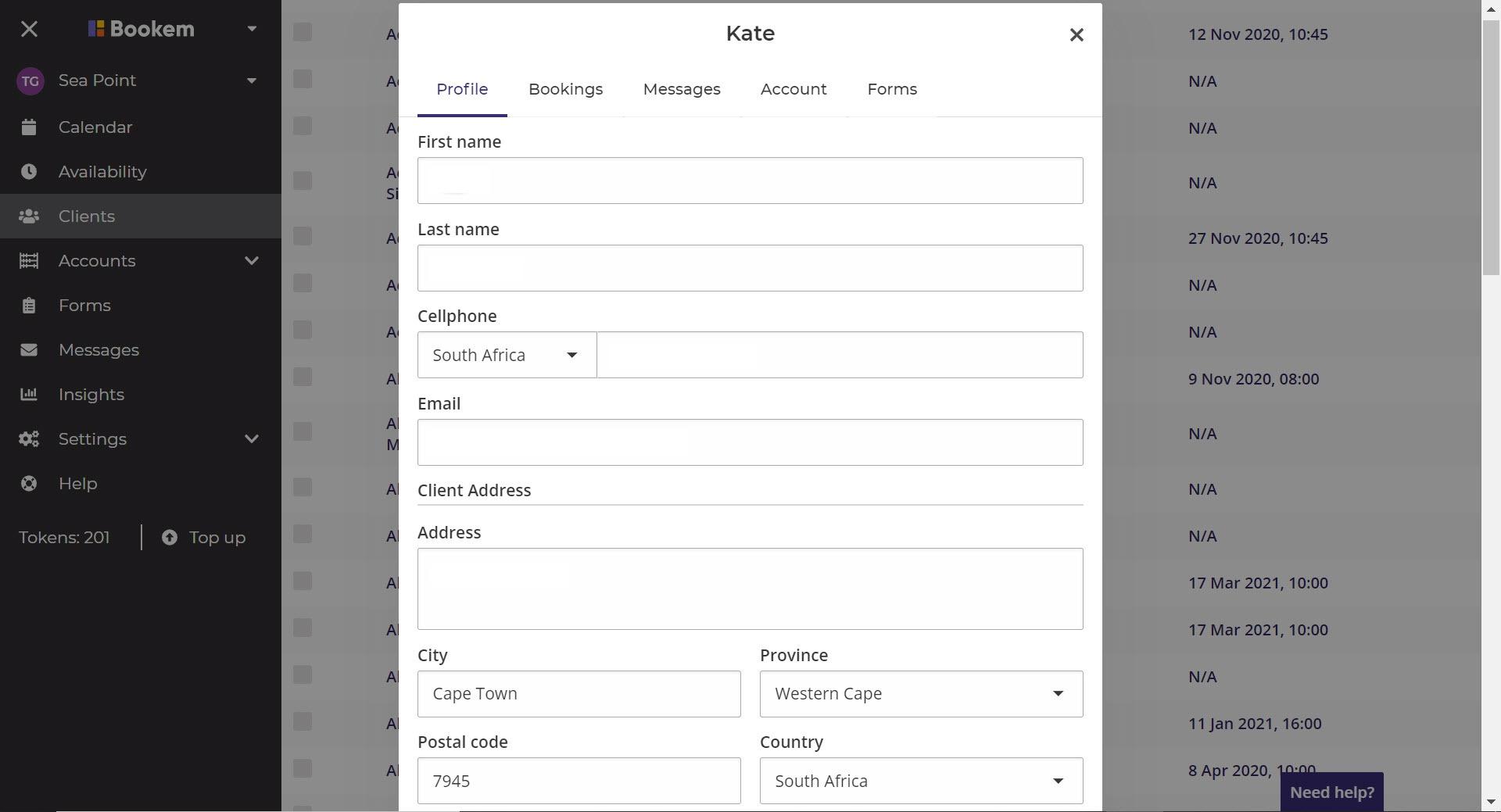
Task: Open Kate's Account tab
Action: pos(793,89)
